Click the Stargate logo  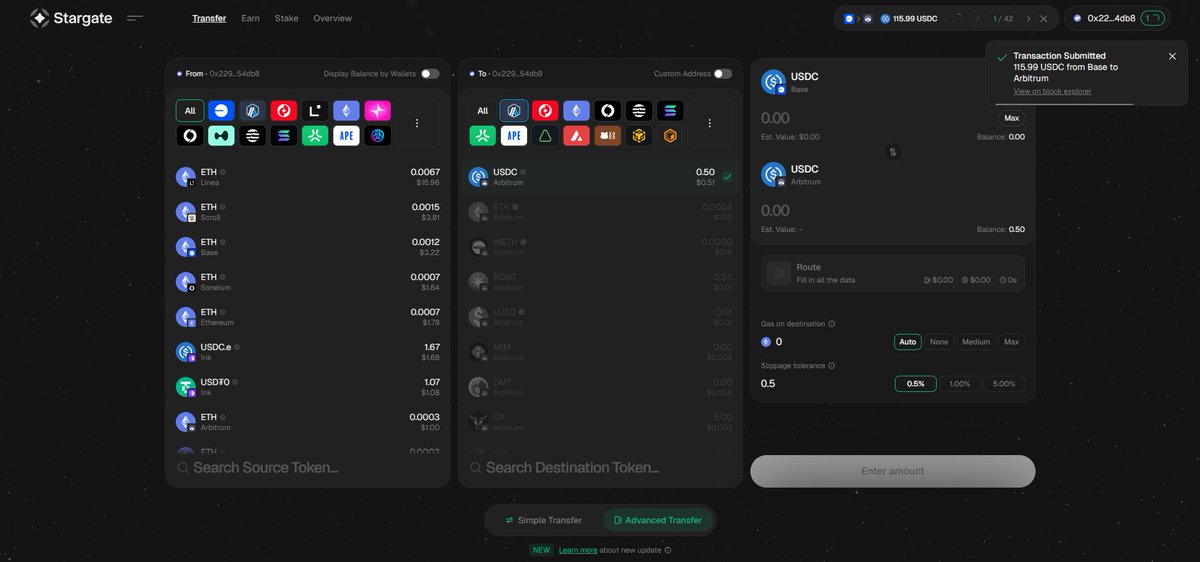click(x=70, y=18)
